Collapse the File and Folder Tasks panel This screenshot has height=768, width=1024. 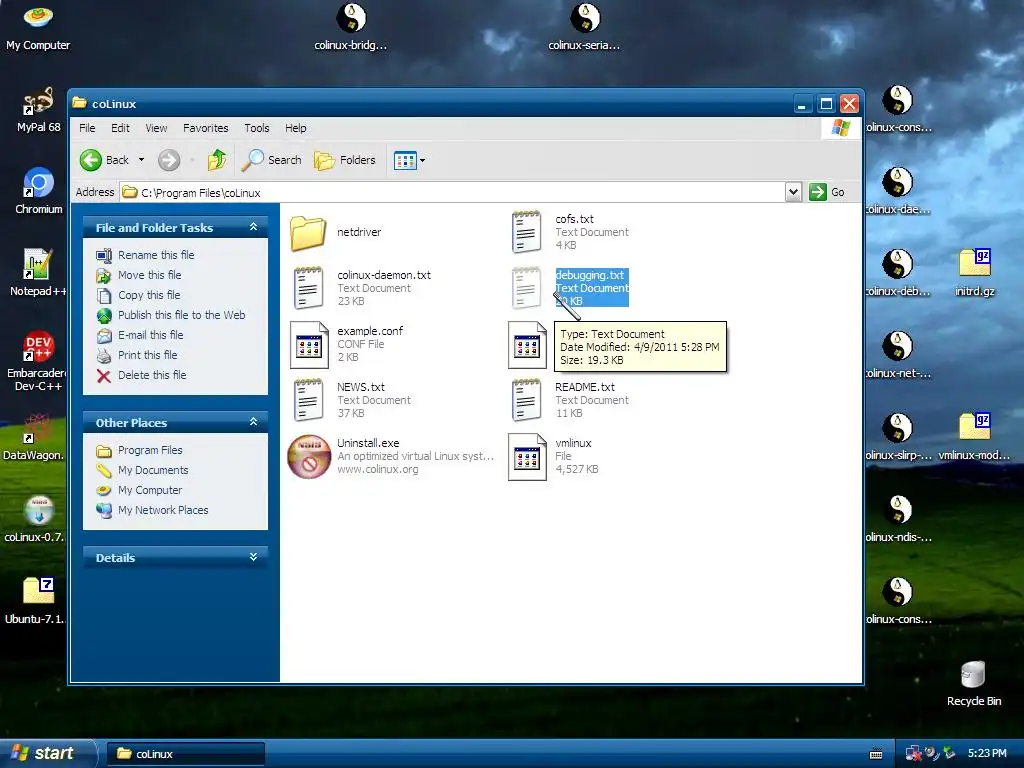click(253, 227)
